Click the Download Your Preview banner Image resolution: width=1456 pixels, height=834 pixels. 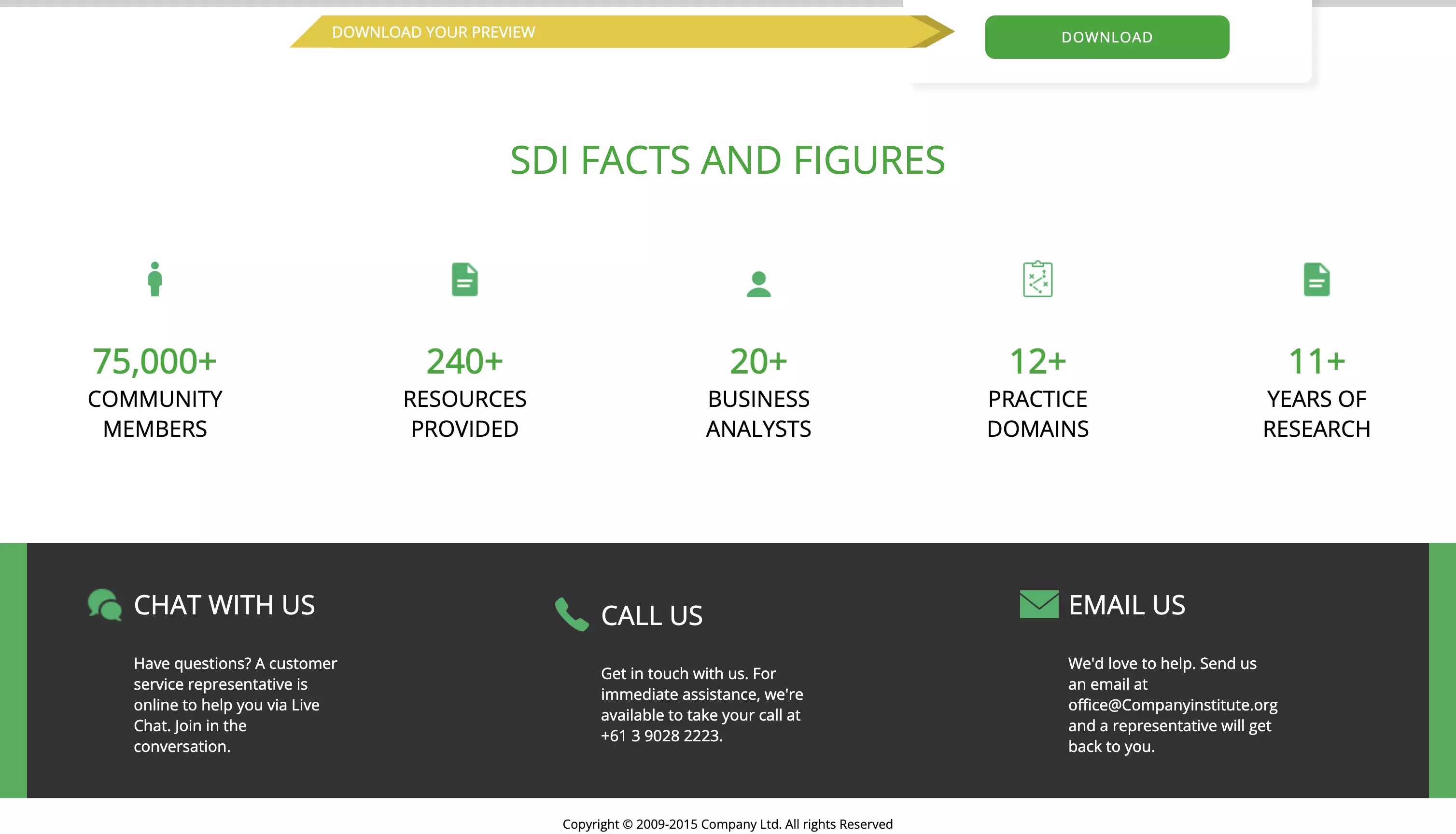pyautogui.click(x=621, y=32)
